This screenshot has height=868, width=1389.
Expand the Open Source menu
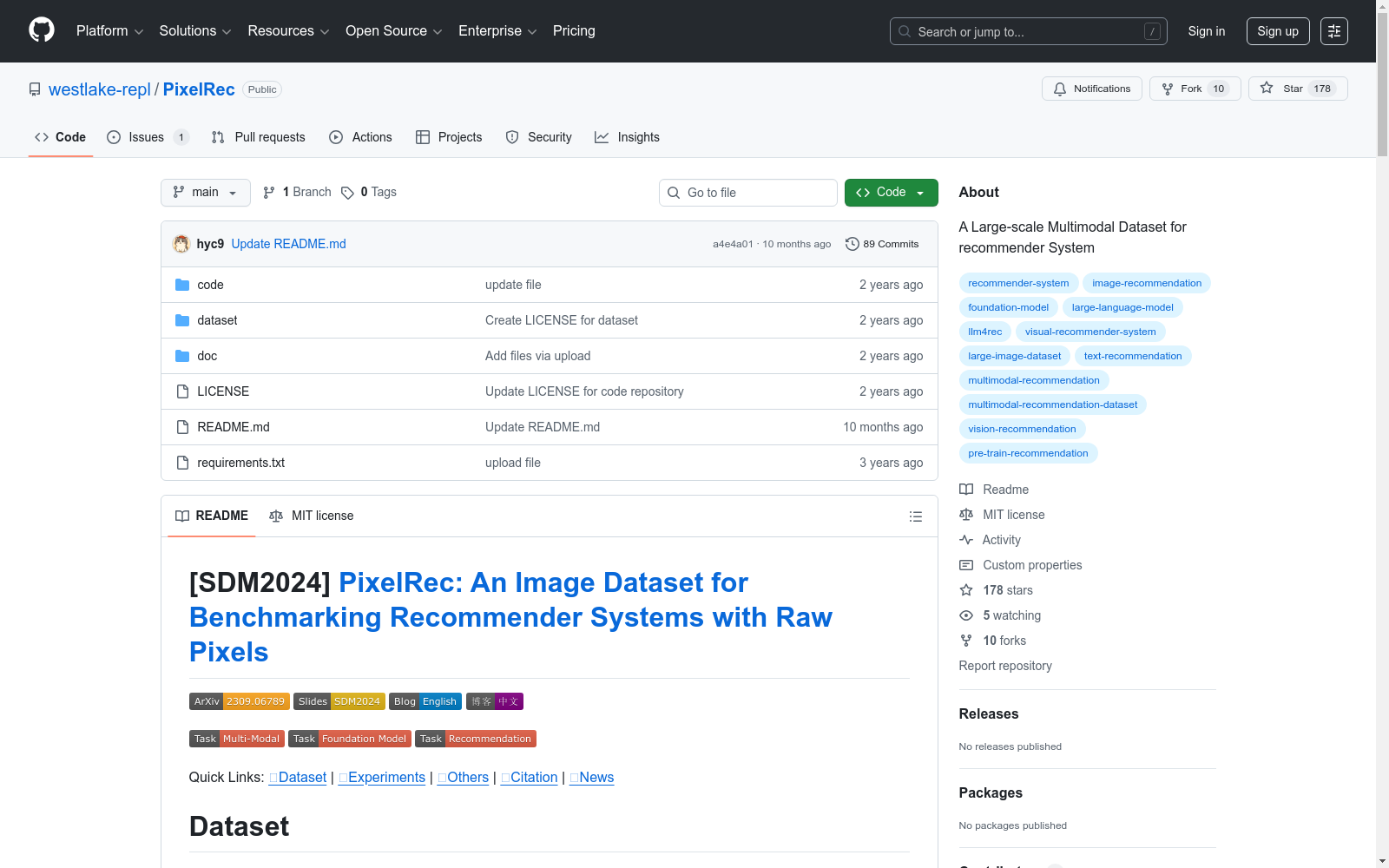(394, 31)
